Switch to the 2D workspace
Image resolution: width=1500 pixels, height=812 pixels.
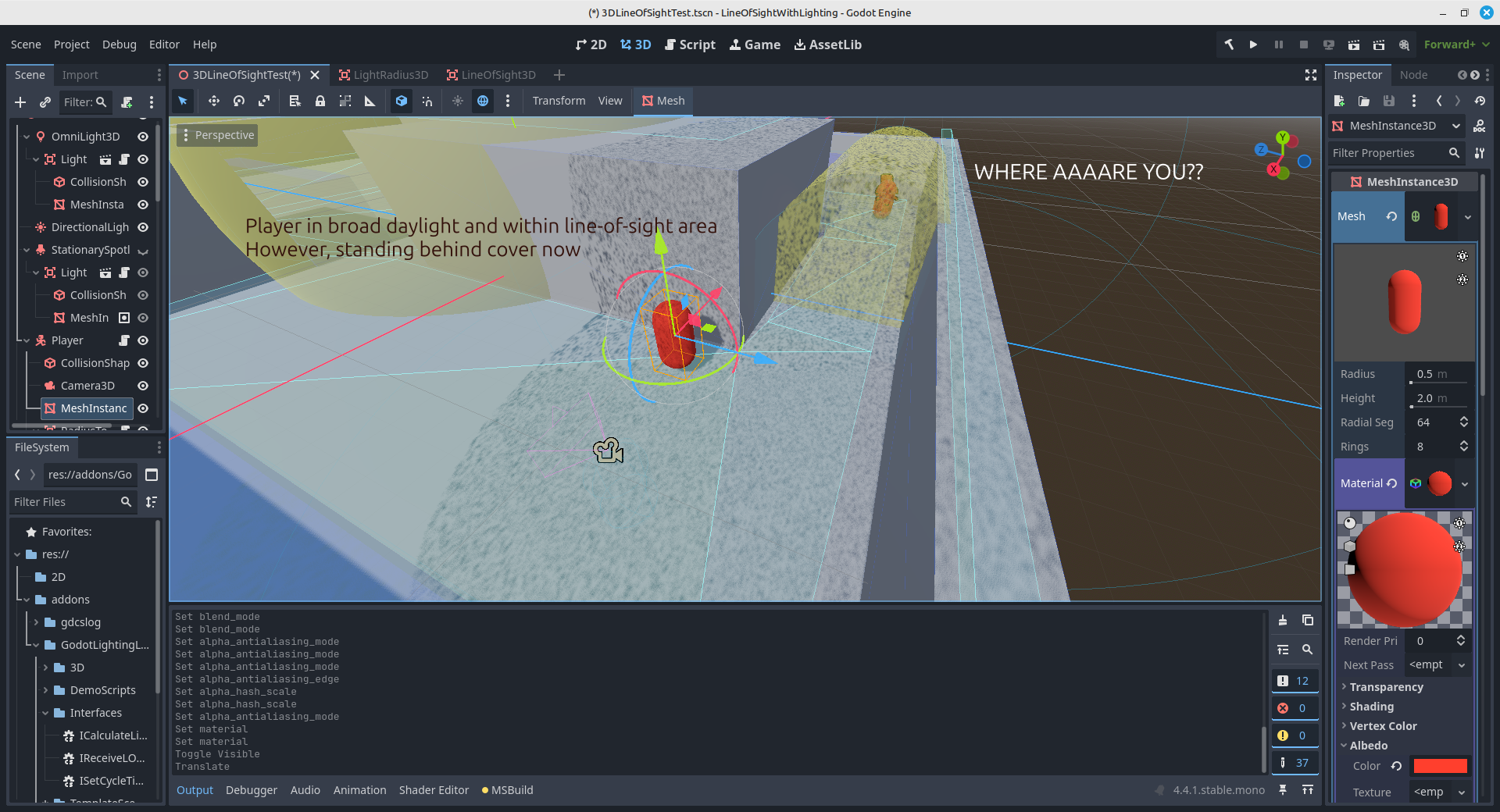click(591, 45)
